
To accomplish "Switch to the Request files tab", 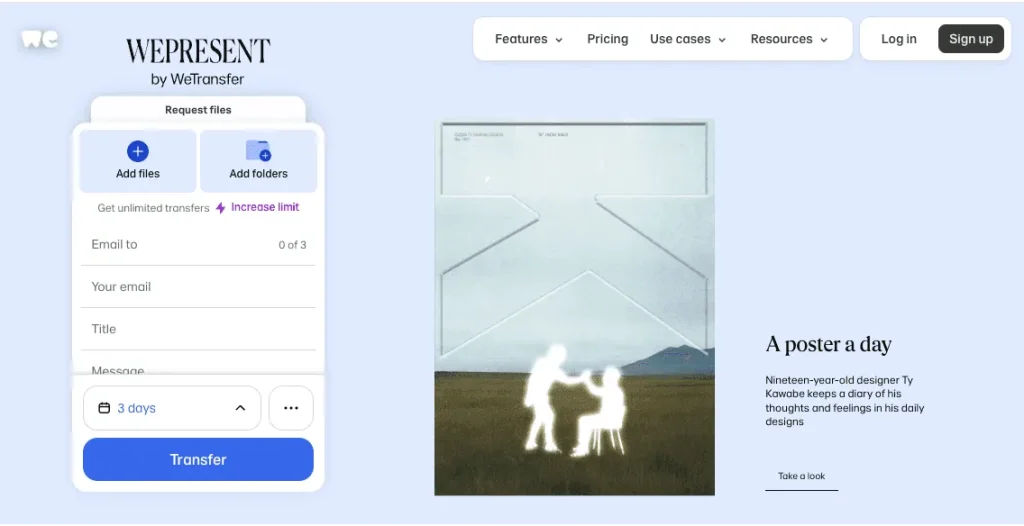I will (198, 110).
